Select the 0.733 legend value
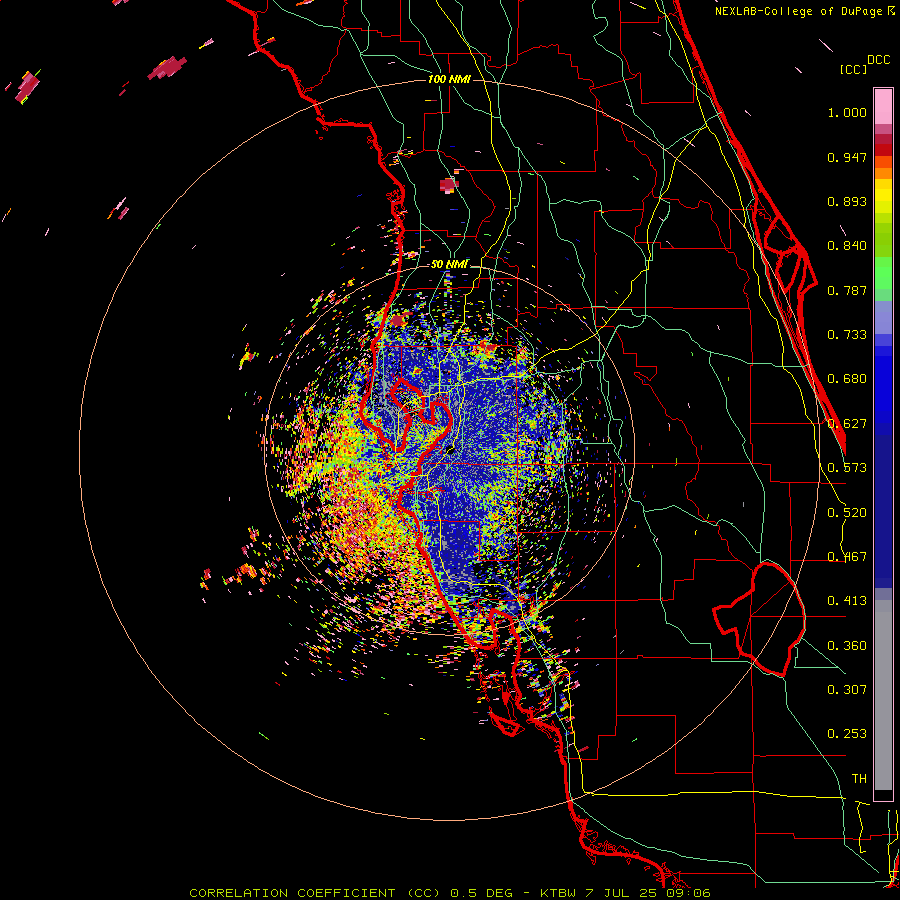The width and height of the screenshot is (900, 900). point(847,335)
